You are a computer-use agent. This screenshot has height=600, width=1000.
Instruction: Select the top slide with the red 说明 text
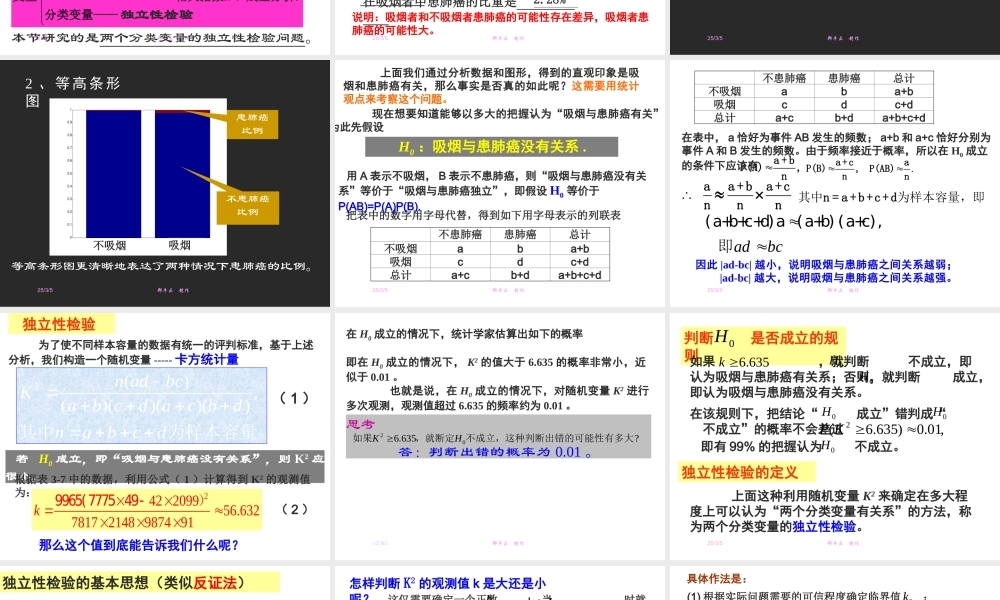click(499, 27)
